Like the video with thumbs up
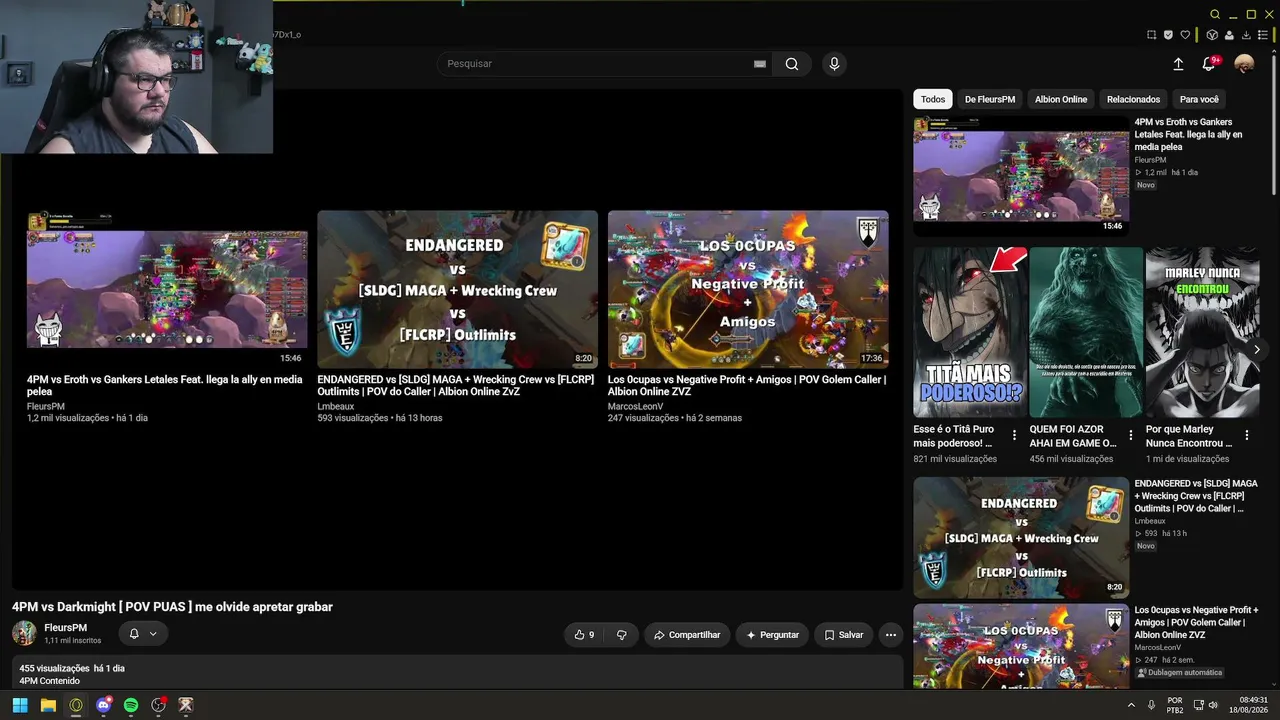 coord(584,635)
